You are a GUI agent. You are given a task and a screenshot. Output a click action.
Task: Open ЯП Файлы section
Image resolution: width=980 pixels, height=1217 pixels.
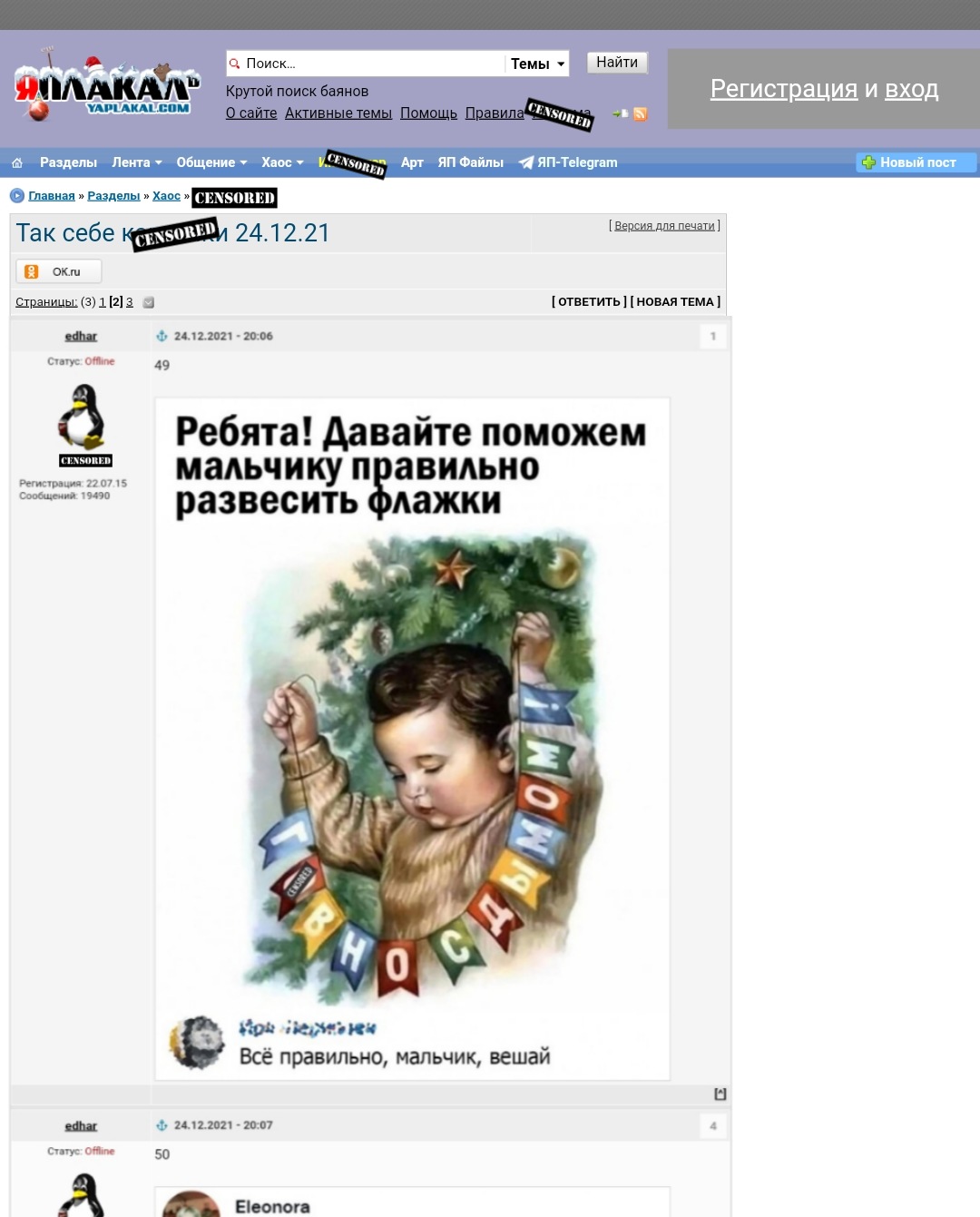point(470,162)
